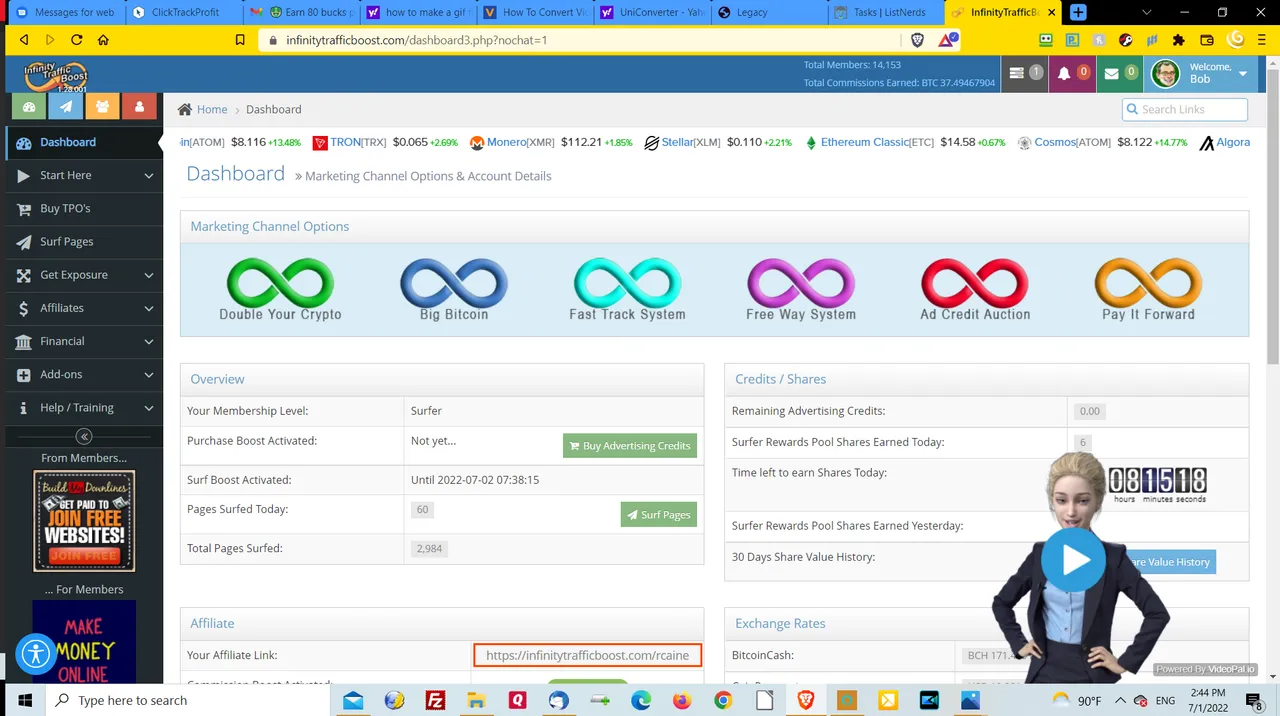Click the Stellar ticker link
1280x716 pixels.
tap(677, 142)
